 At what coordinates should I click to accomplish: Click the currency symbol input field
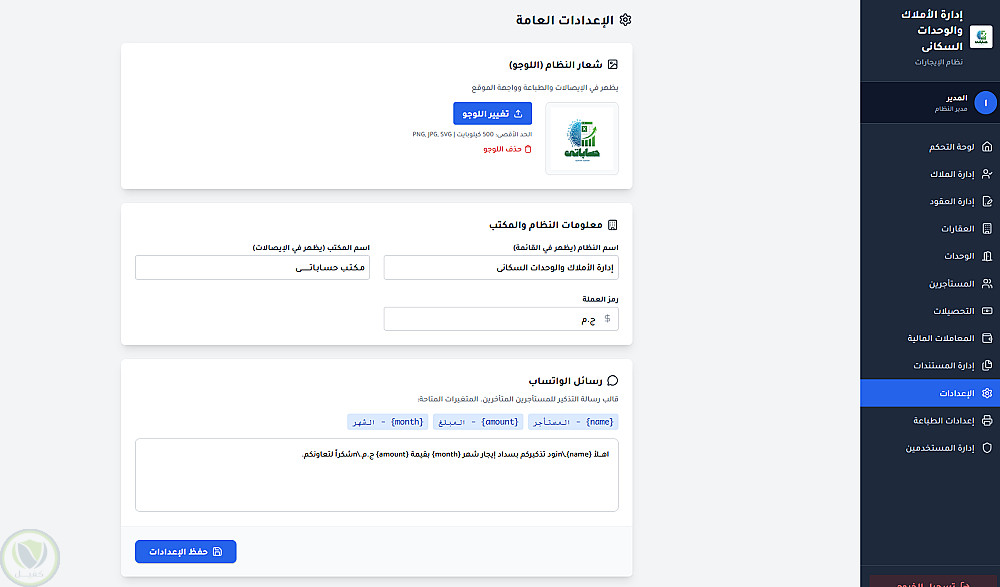click(495, 319)
